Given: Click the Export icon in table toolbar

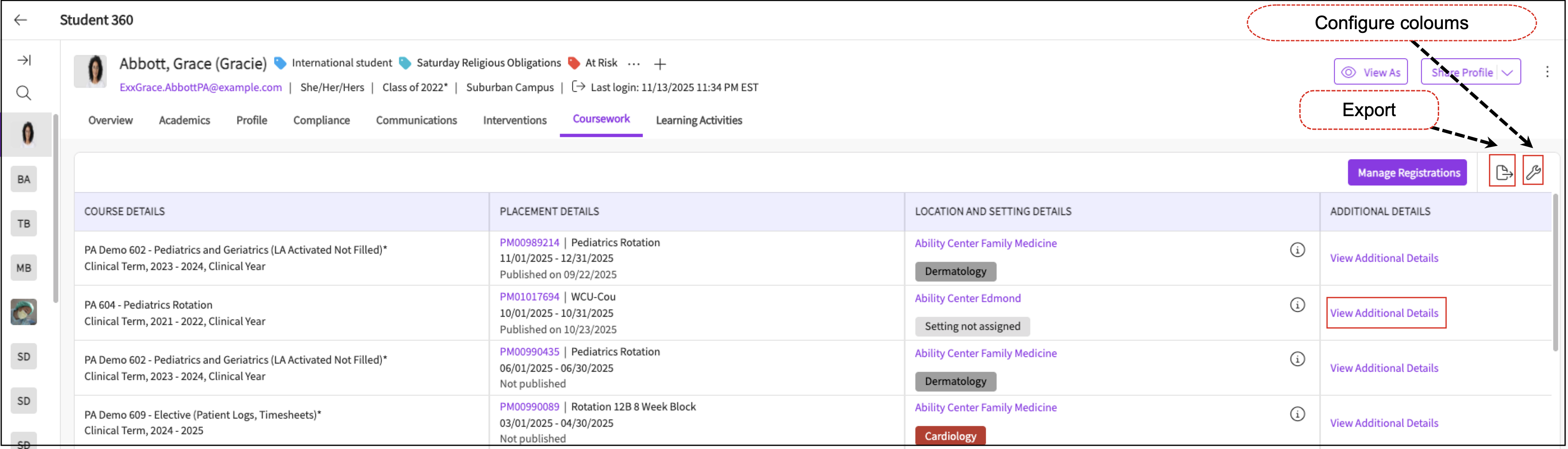Looking at the screenshot, I should 1504,173.
